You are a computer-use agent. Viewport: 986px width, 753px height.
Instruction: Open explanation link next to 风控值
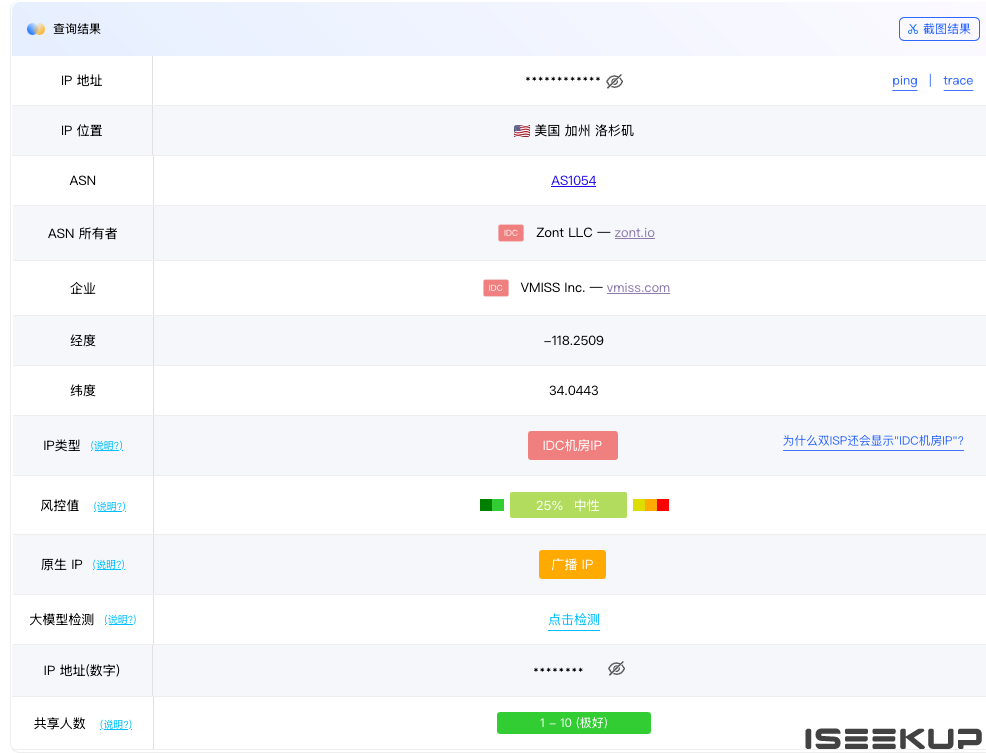(109, 507)
